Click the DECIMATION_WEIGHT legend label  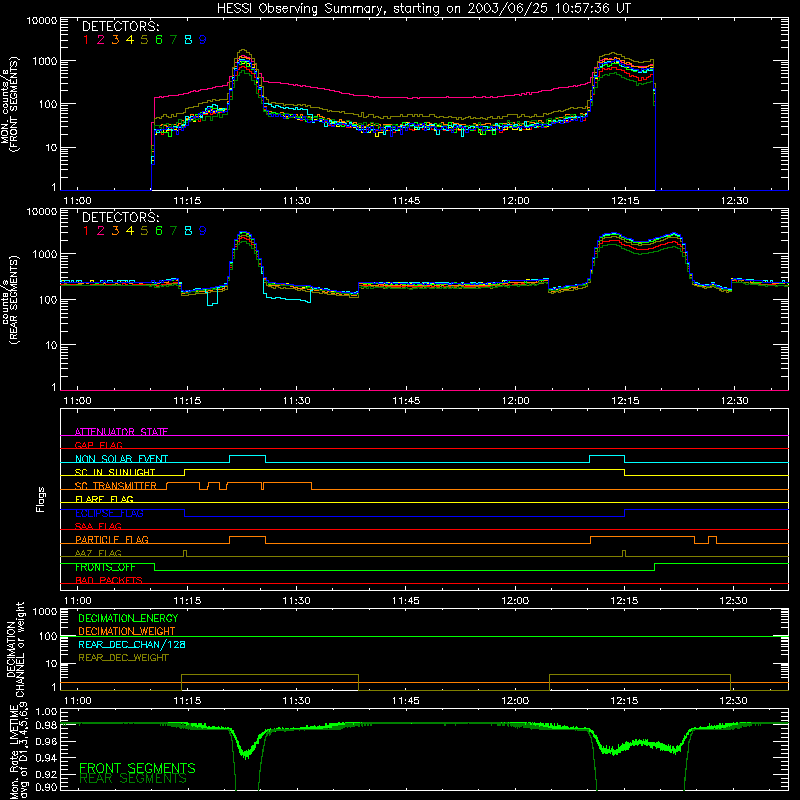(127, 631)
